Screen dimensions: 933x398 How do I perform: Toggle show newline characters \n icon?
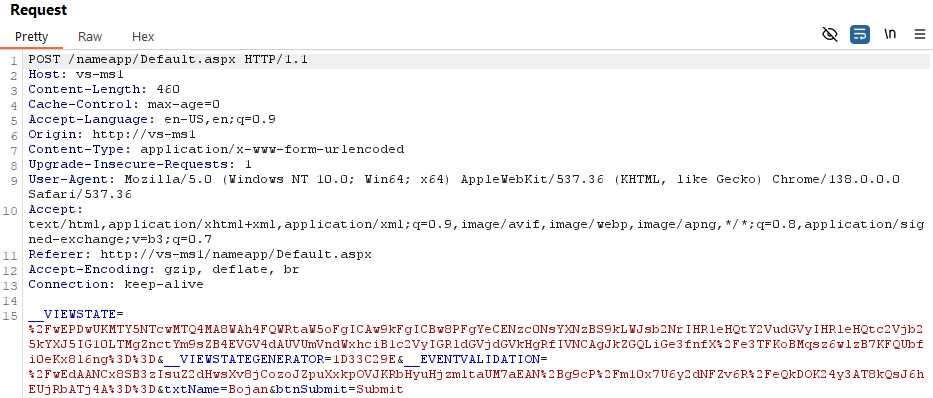tap(890, 34)
